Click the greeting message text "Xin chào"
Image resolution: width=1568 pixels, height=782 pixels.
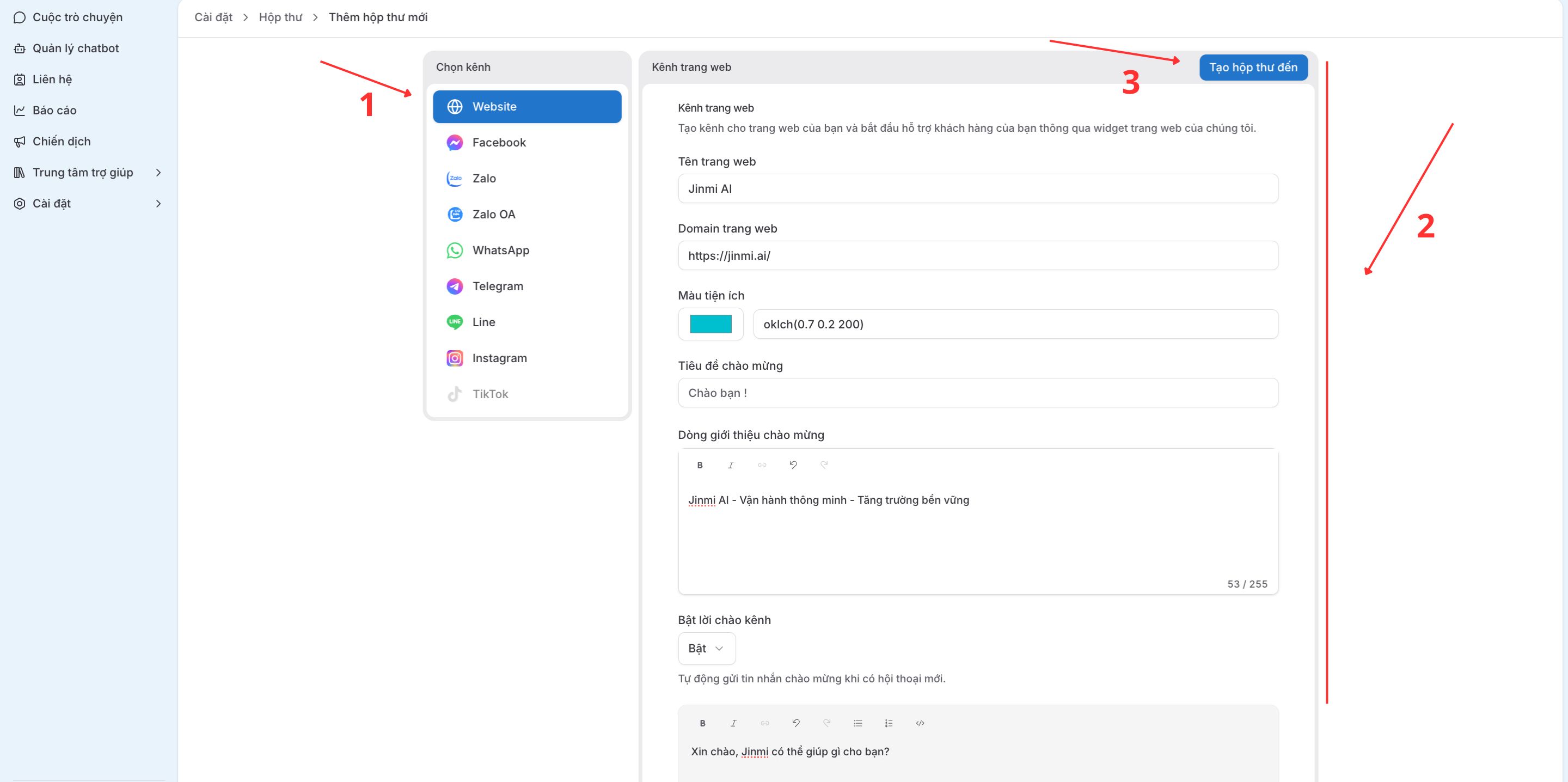pos(714,752)
